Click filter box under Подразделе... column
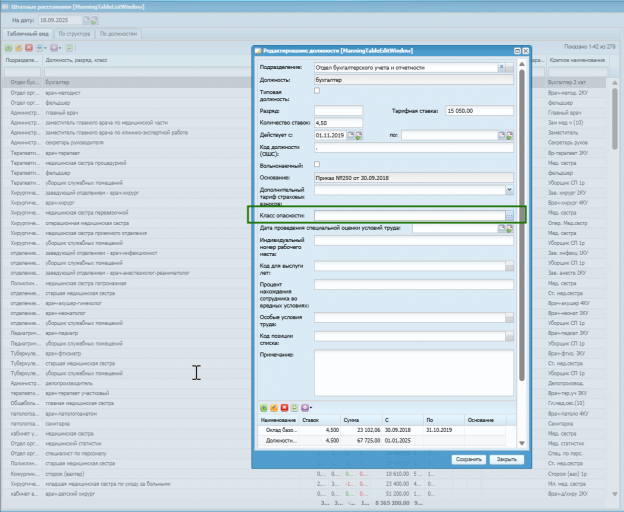Screen dimensions: 624x512 click(x=22, y=72)
